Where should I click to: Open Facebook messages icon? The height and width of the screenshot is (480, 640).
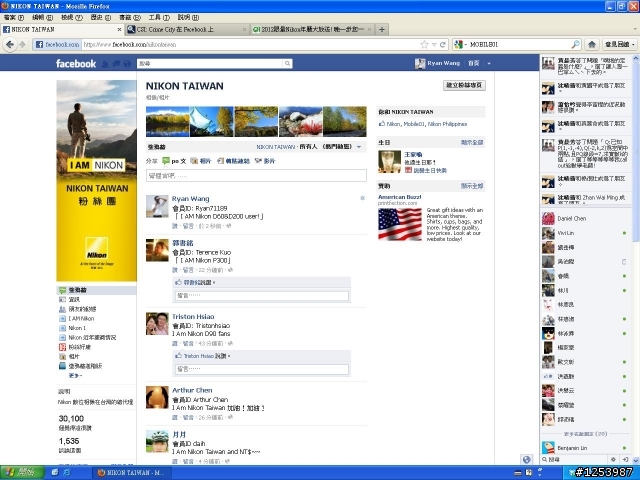point(116,64)
